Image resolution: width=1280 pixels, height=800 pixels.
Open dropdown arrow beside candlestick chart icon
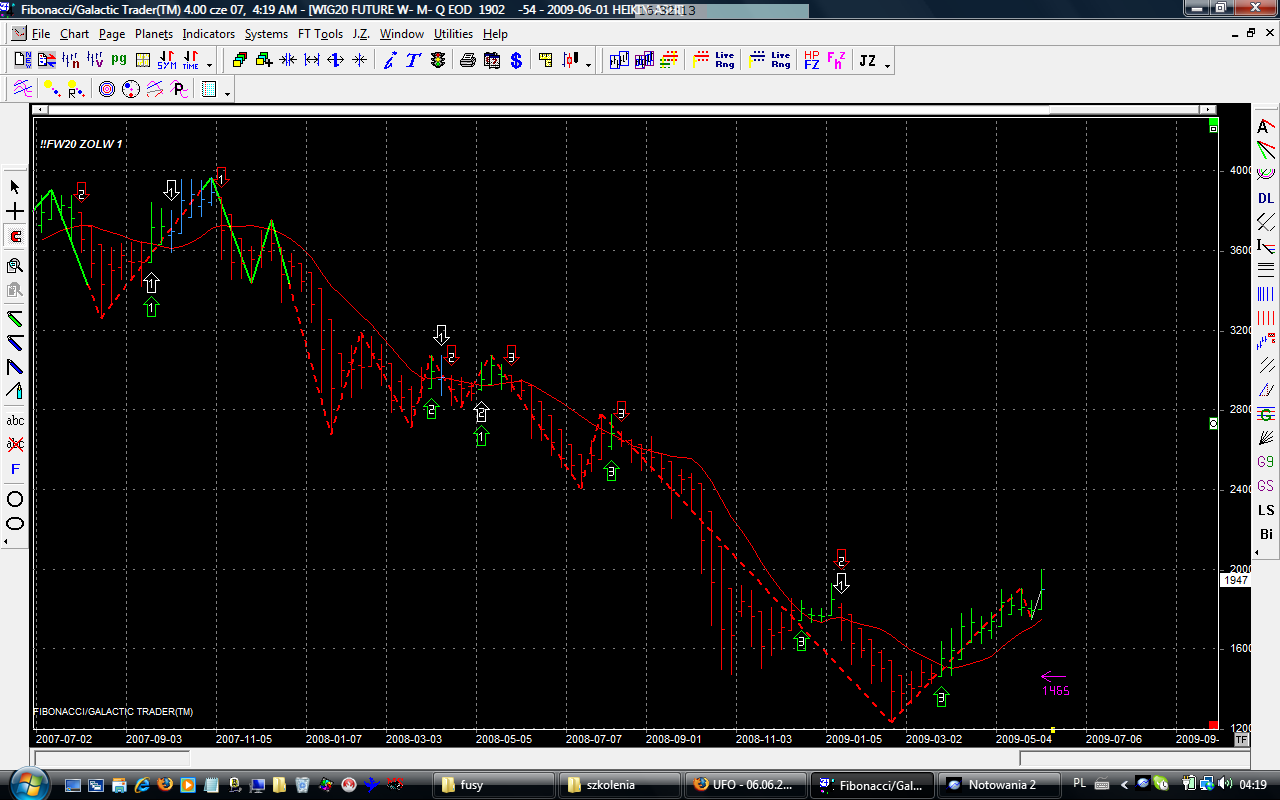pos(588,65)
